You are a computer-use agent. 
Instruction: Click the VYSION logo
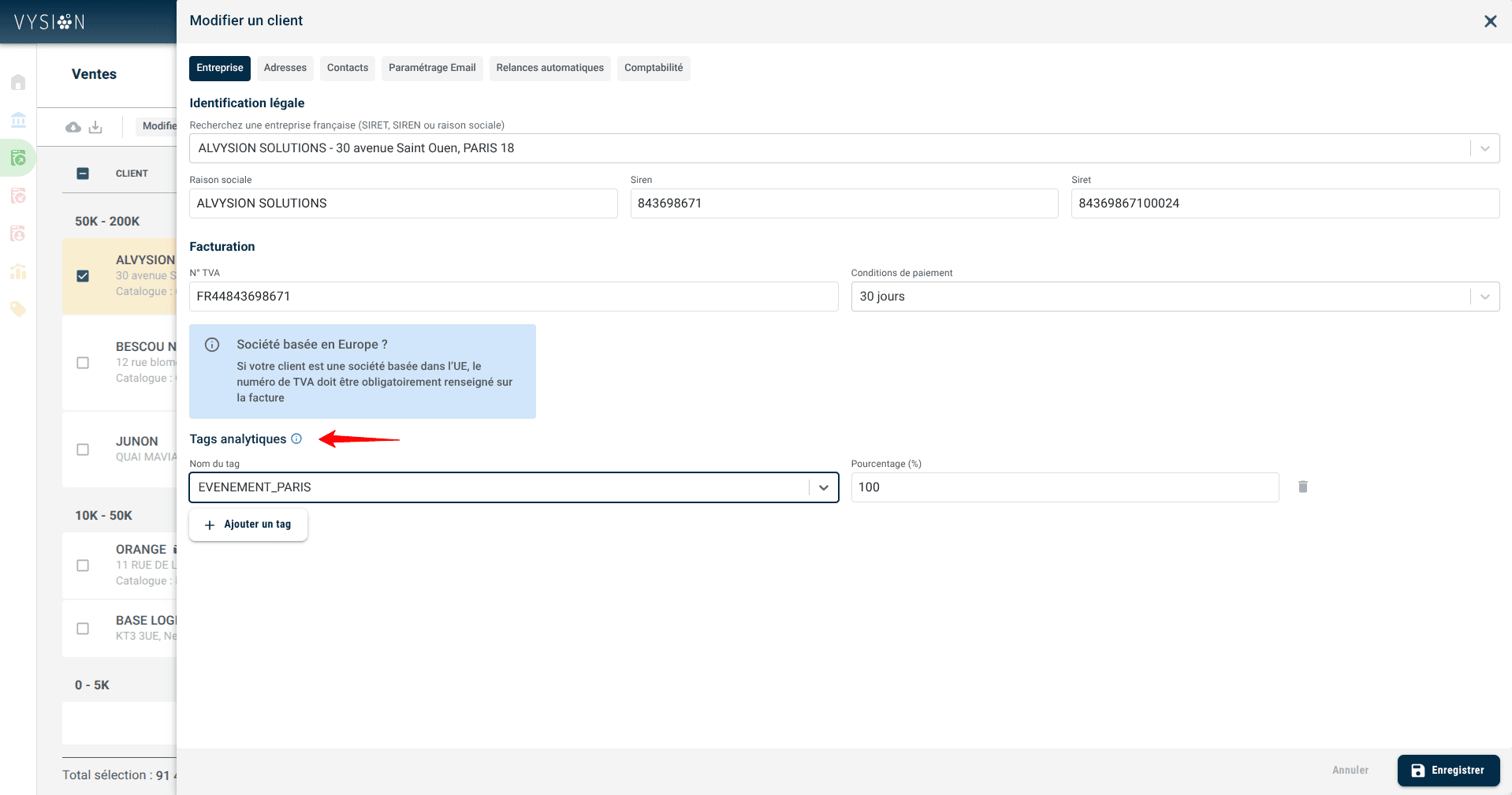(49, 22)
